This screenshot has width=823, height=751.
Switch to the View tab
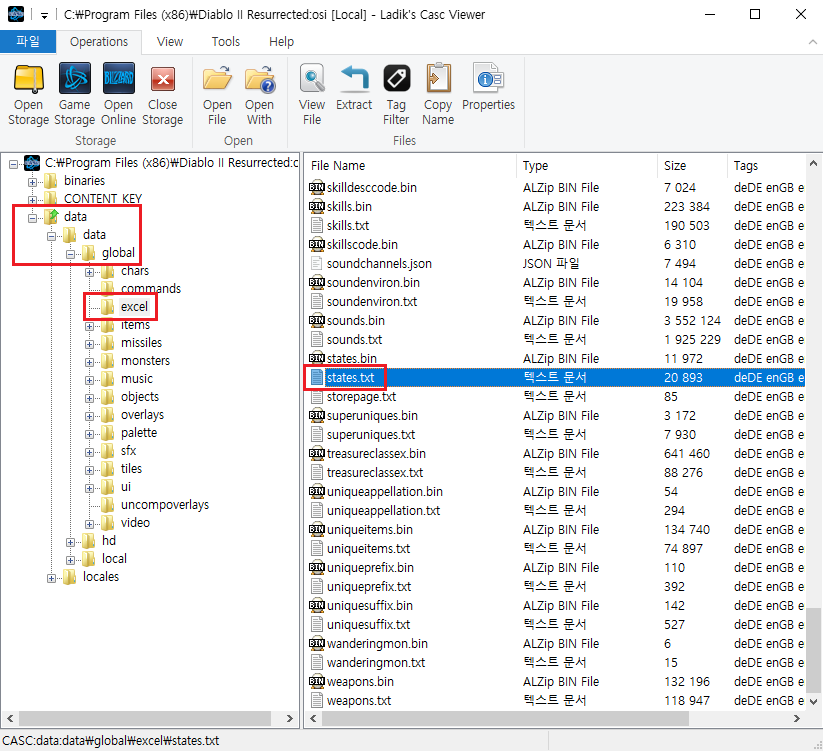click(x=170, y=41)
